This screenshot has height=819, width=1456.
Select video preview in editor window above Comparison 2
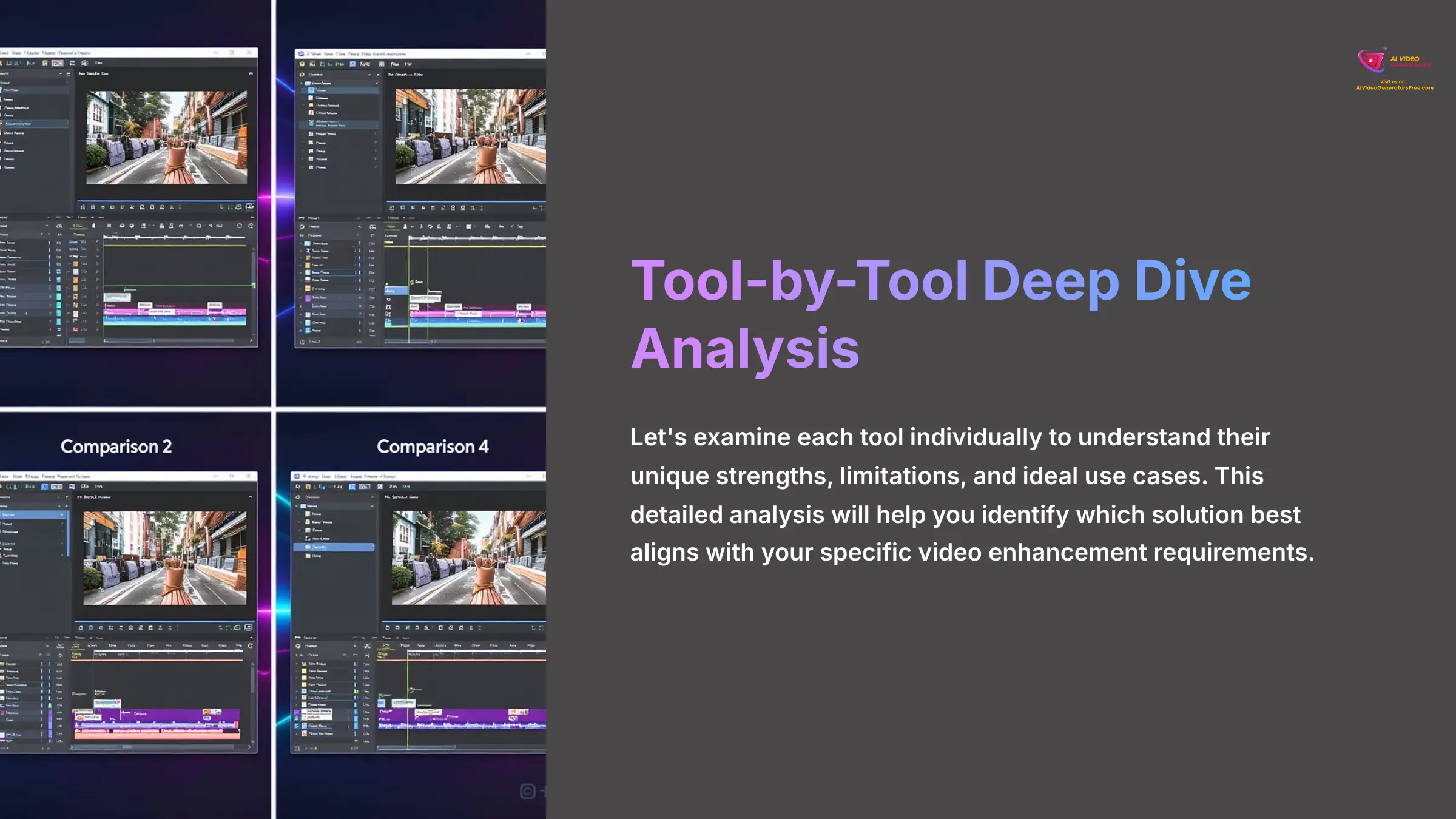tap(166, 137)
